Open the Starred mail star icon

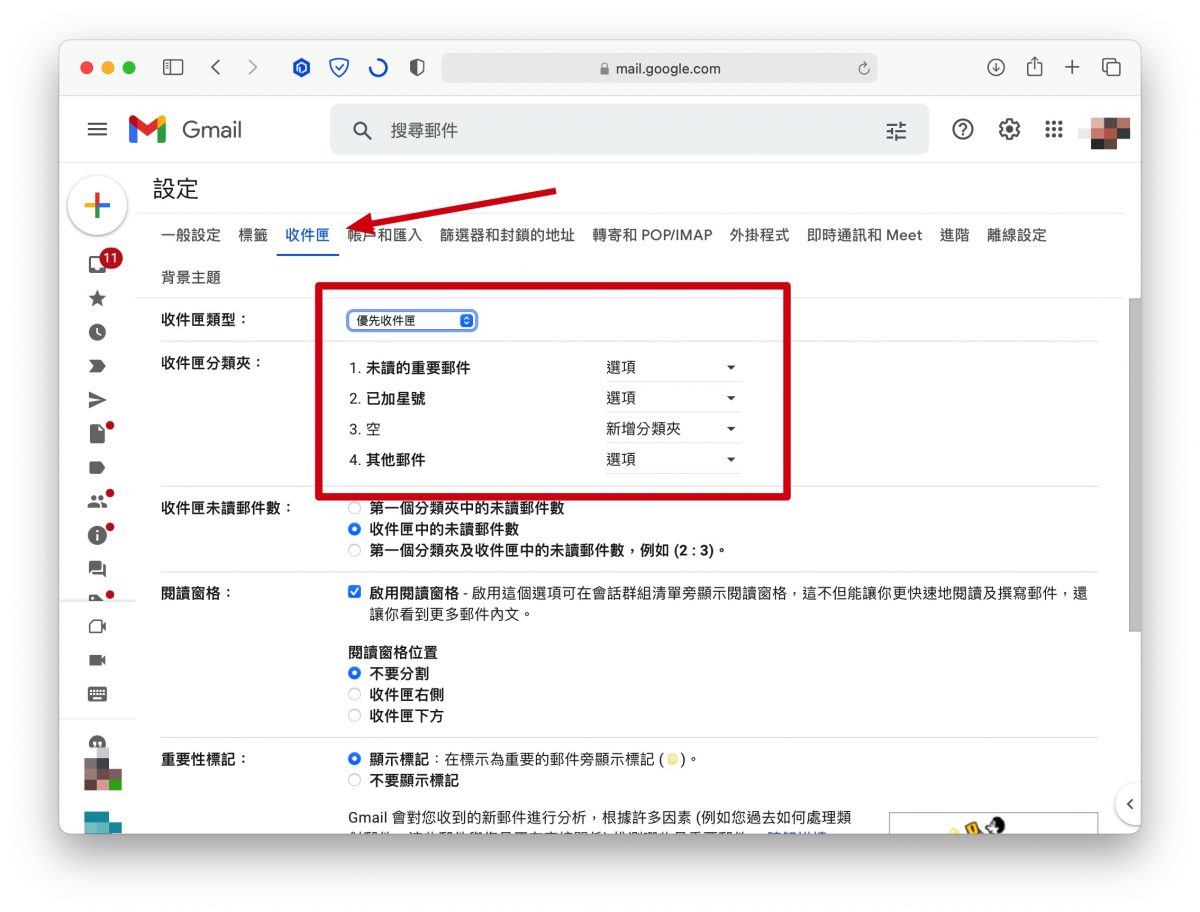[x=97, y=298]
